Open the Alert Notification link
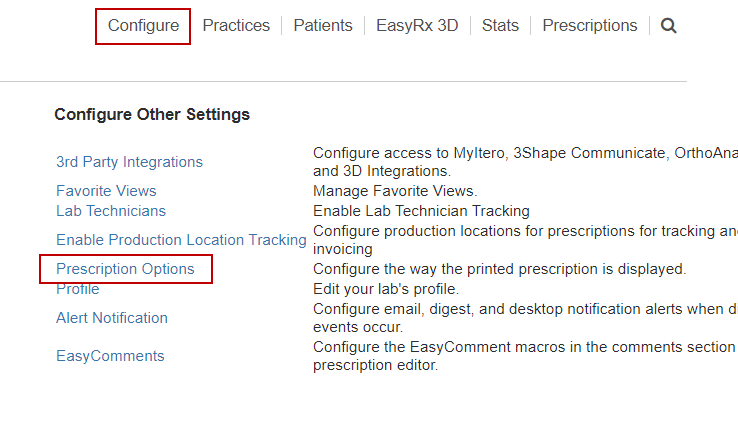738x430 pixels. (112, 318)
